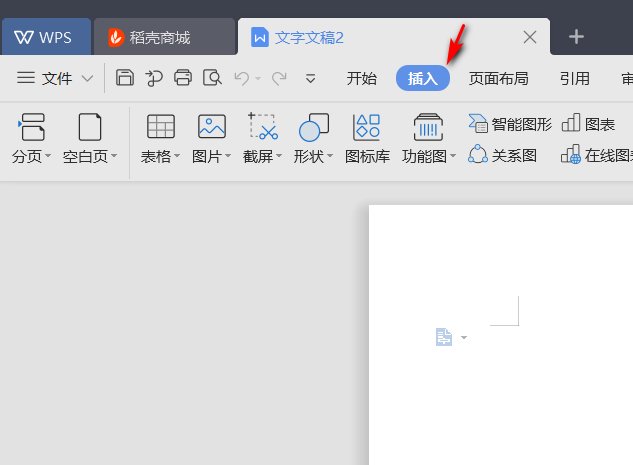
Task: Click the paste options icon in document
Action: (x=444, y=337)
